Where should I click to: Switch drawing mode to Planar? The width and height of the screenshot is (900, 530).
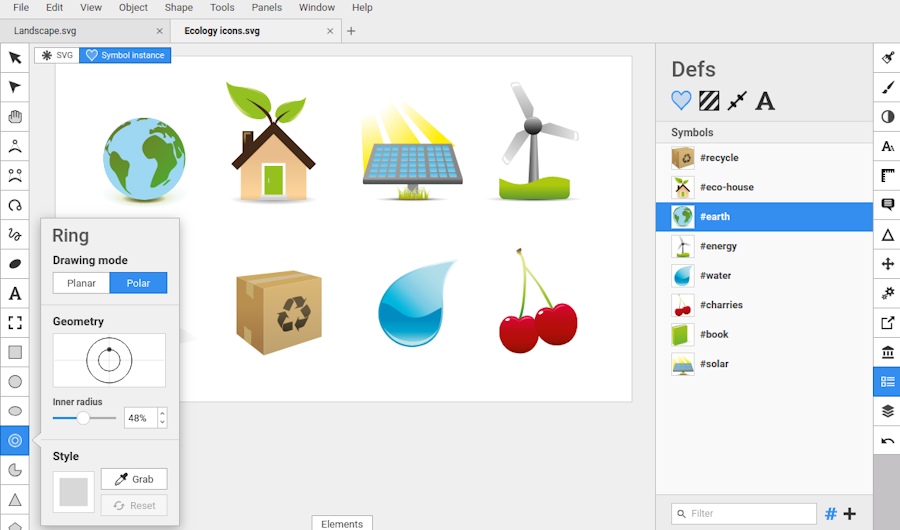pyautogui.click(x=81, y=283)
